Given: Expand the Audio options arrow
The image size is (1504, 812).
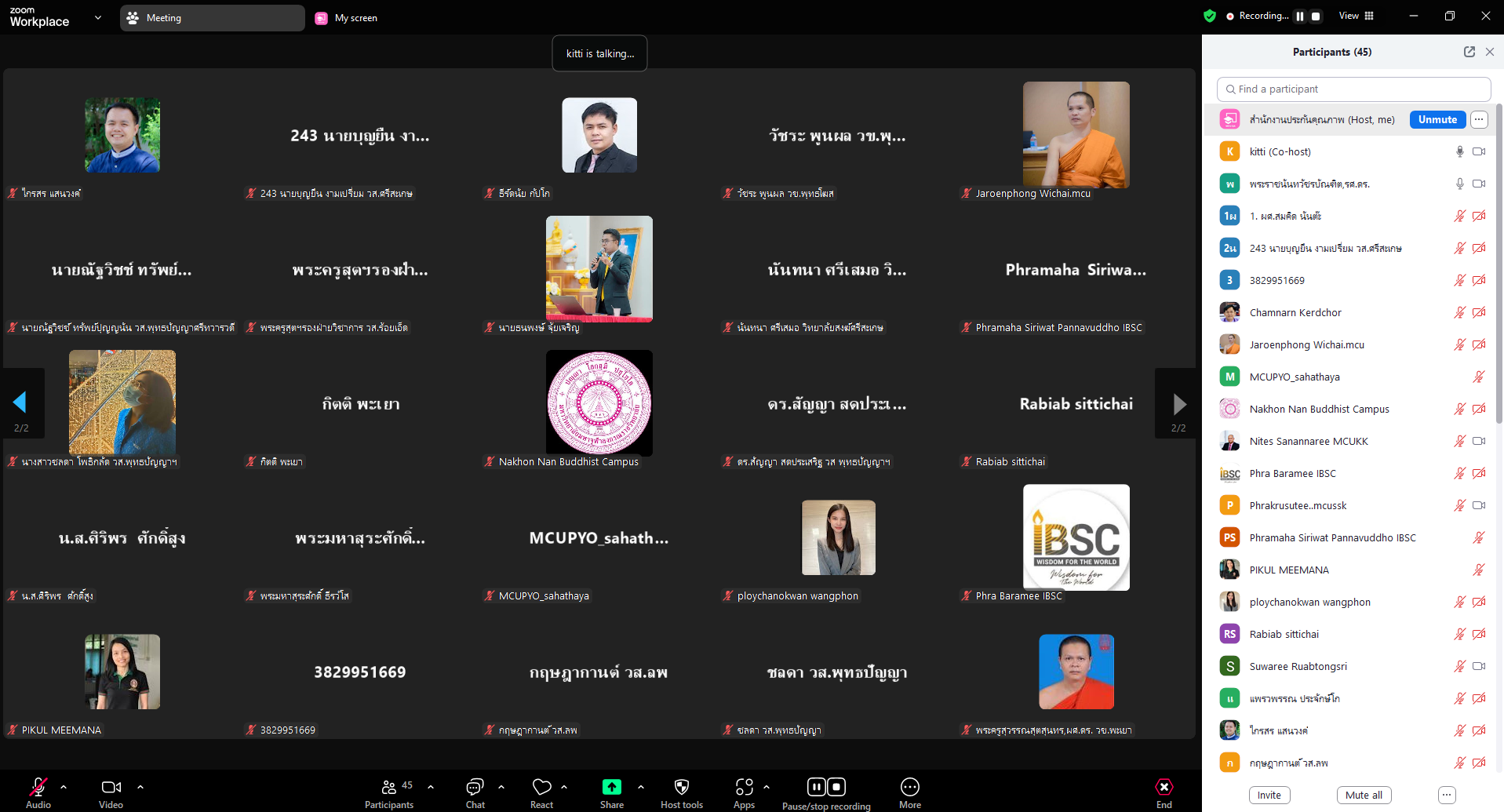Looking at the screenshot, I should (64, 787).
